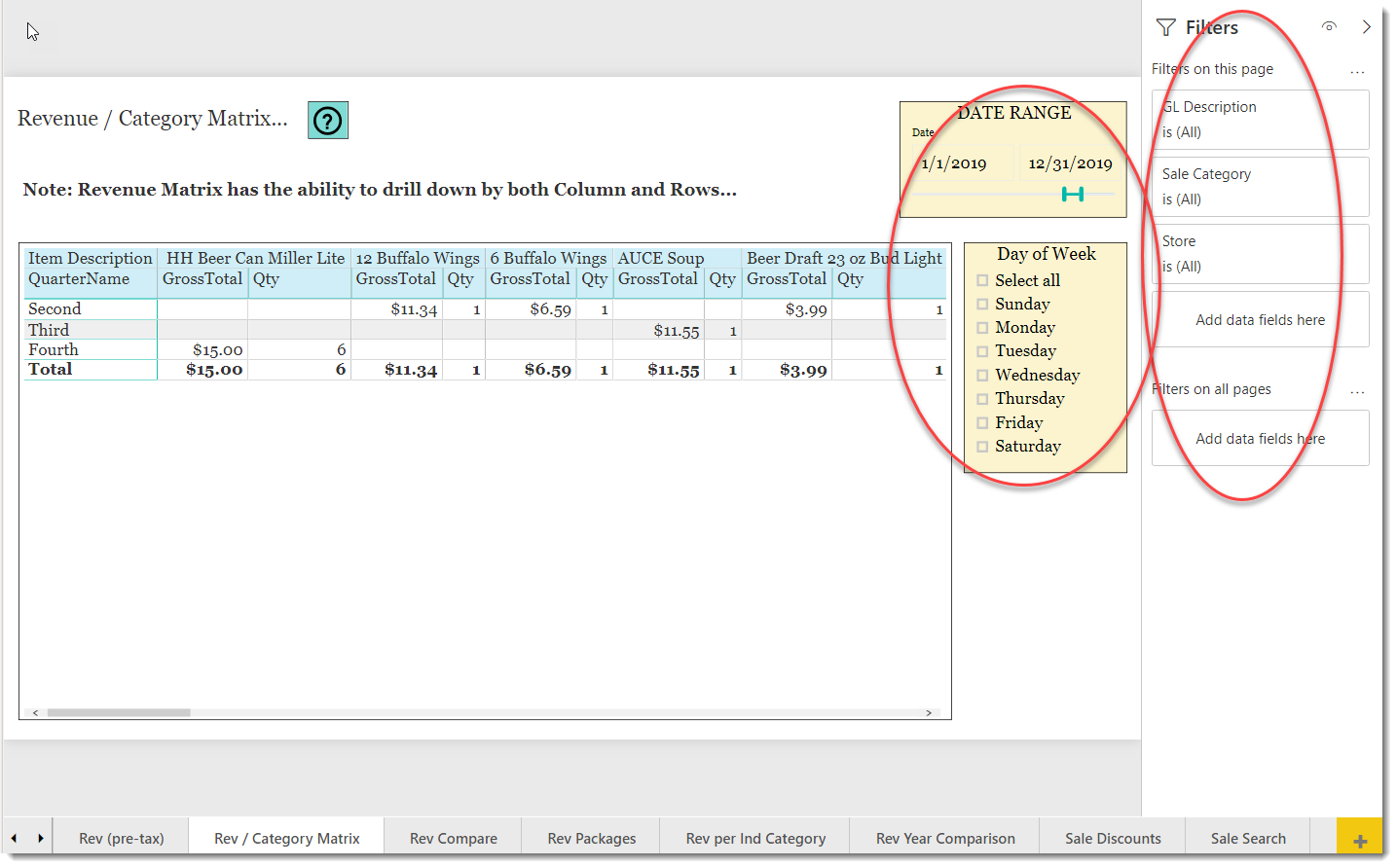Screen dimensions: 1397x868
Task: Click the DATE RANGE slicer title
Action: pyautogui.click(x=1014, y=113)
